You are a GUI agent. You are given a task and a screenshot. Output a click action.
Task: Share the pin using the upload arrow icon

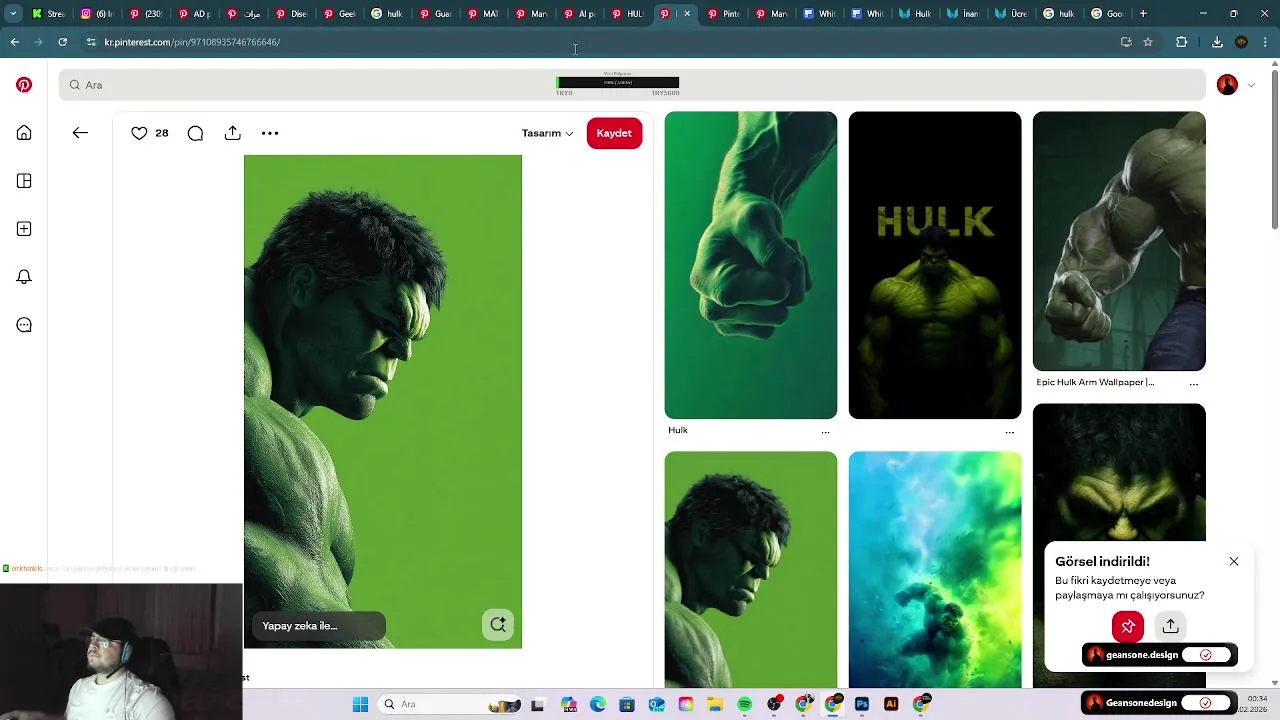[x=233, y=133]
